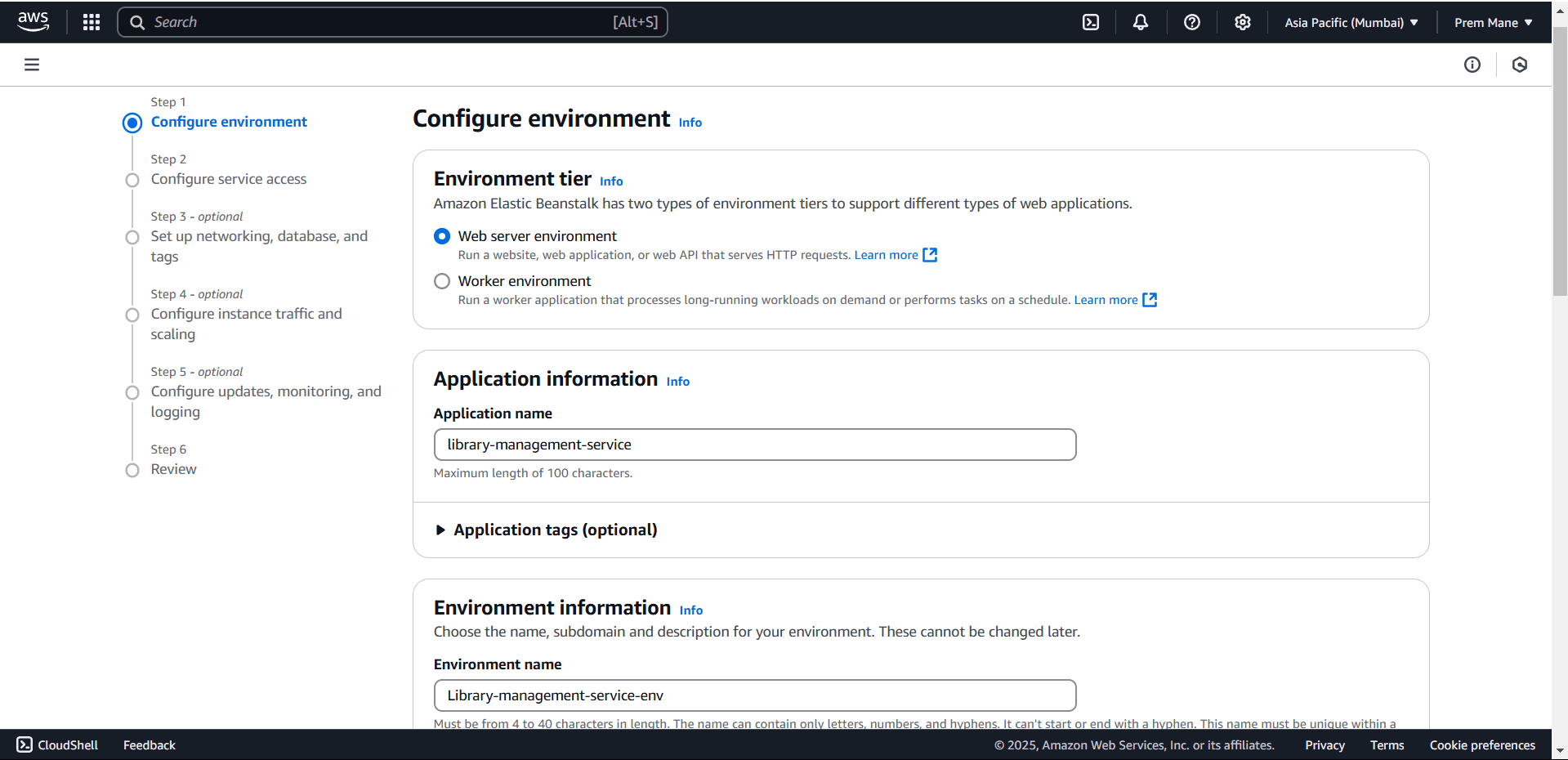Viewport: 1568px width, 760px height.
Task: Click Learn more for Worker environment
Action: (x=1106, y=300)
